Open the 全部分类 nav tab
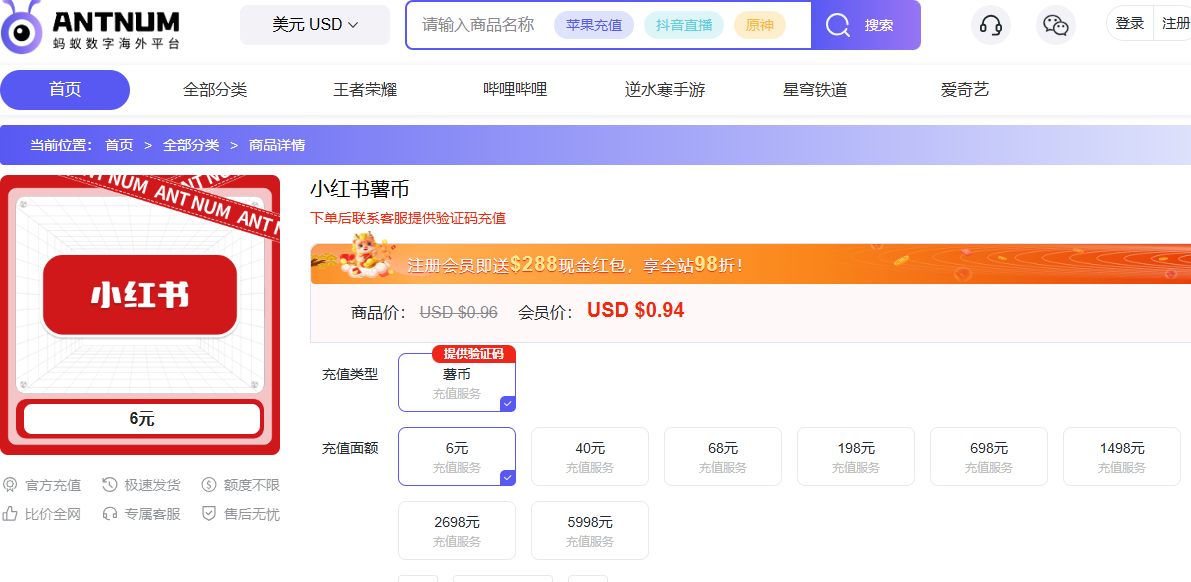The height and width of the screenshot is (582, 1191). (215, 90)
